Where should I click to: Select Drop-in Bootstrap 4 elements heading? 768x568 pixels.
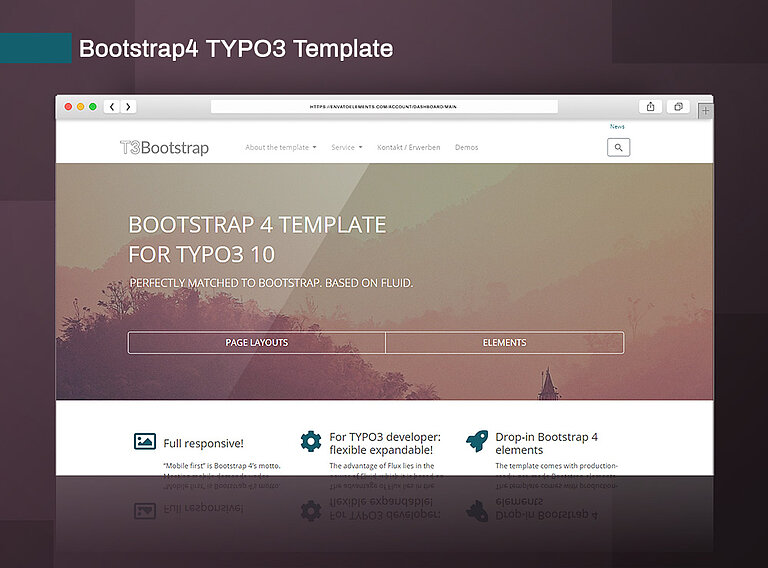(x=547, y=443)
